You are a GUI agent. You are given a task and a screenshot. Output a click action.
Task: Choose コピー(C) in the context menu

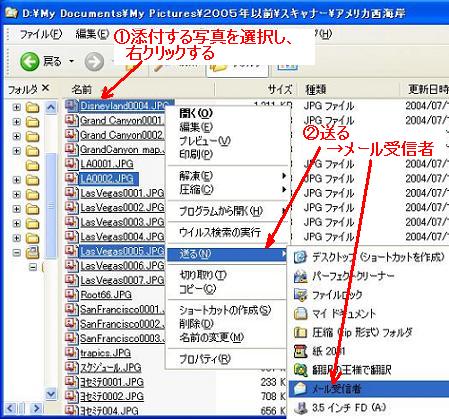(198, 289)
